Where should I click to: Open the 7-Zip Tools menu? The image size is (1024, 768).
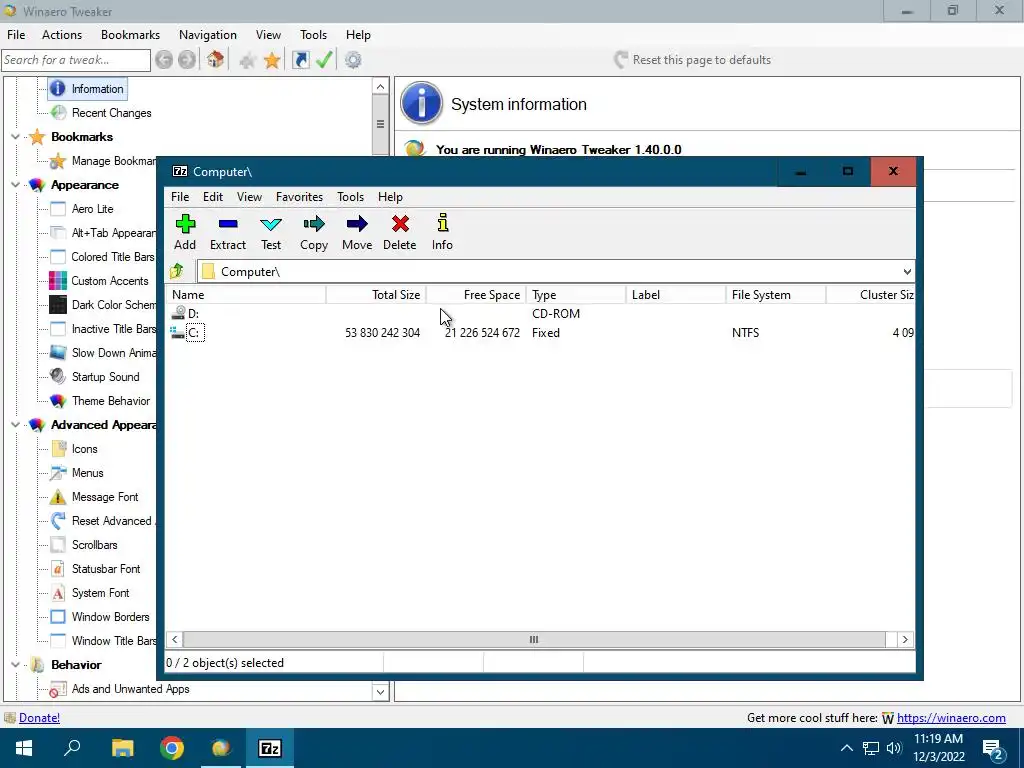[x=350, y=197]
